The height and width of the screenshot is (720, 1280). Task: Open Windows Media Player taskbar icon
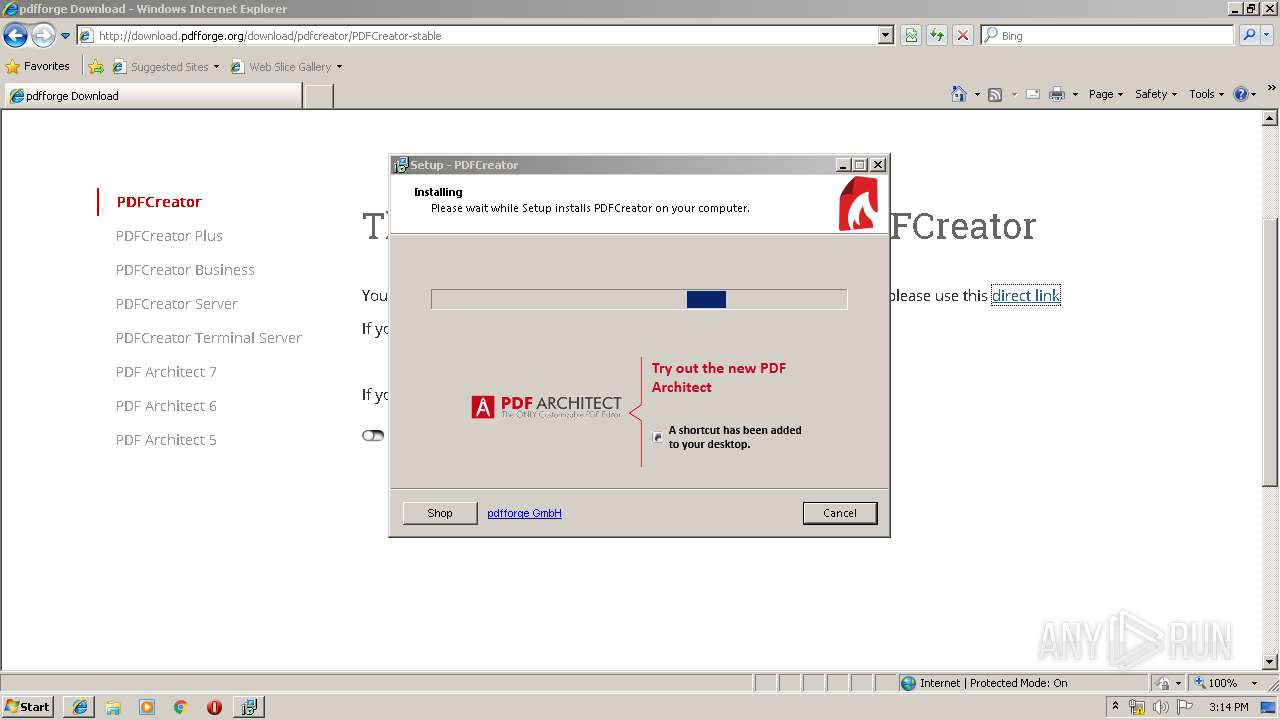coord(147,707)
